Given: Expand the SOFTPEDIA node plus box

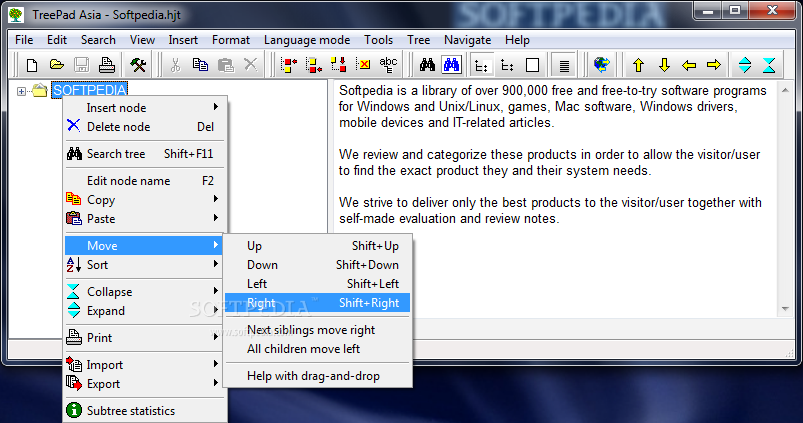Looking at the screenshot, I should [x=21, y=92].
